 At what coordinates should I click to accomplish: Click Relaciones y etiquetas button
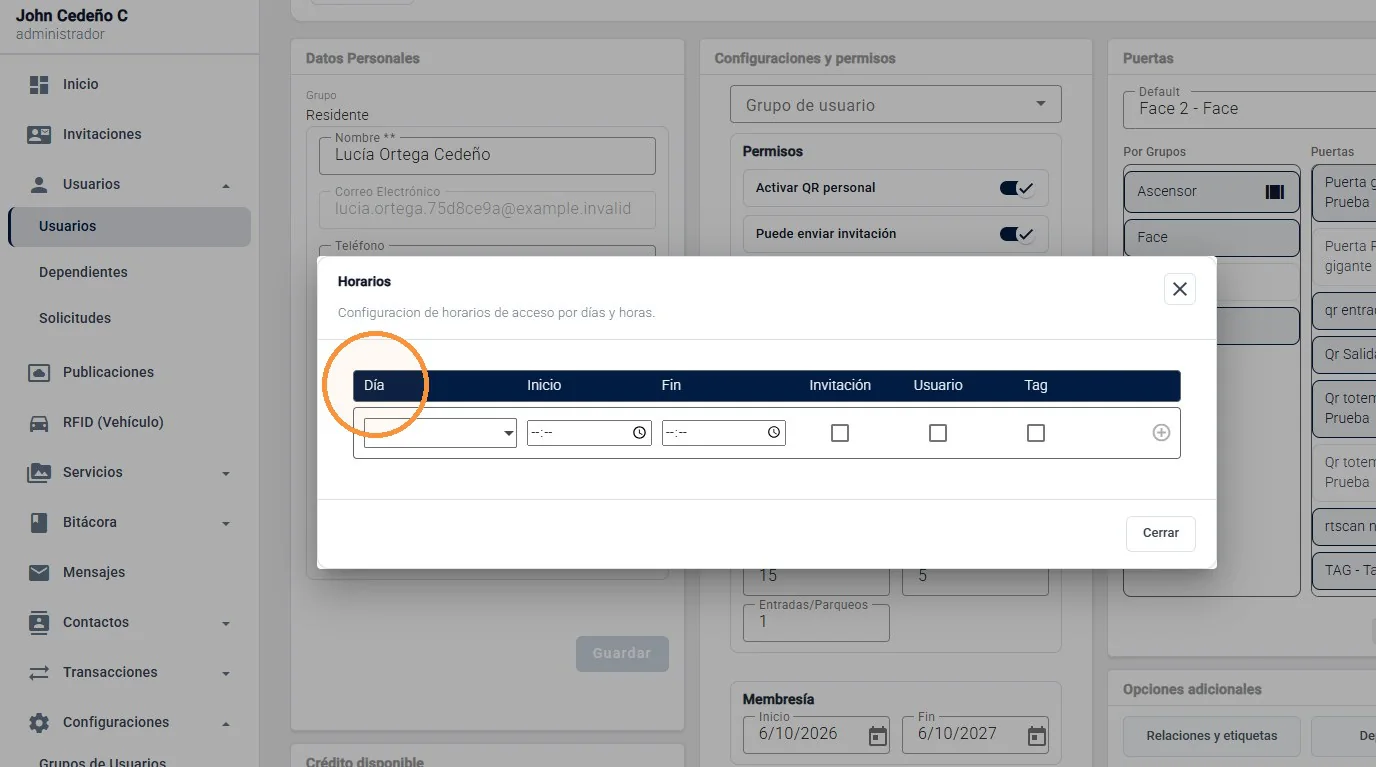tap(1212, 735)
